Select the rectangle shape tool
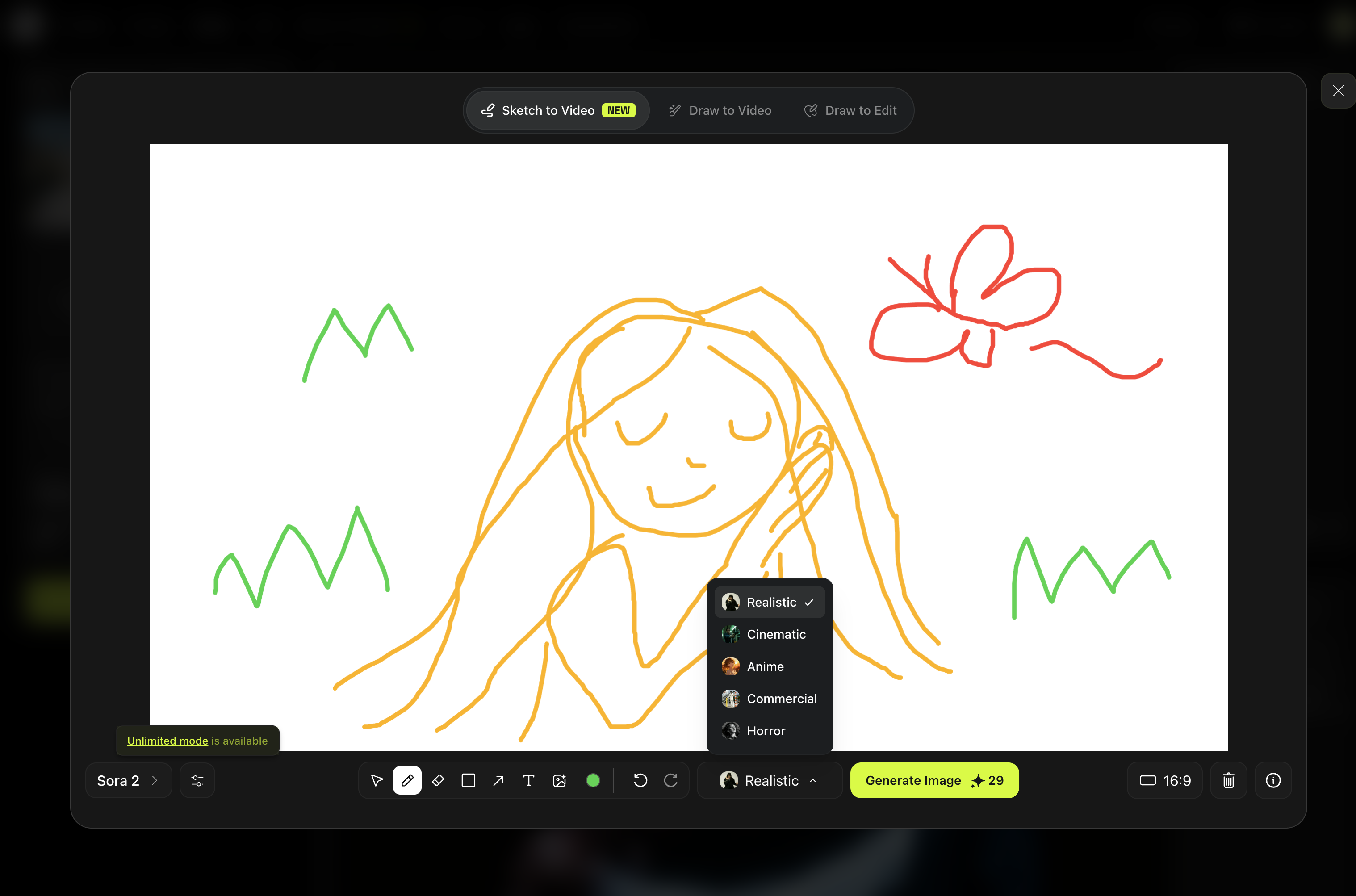The width and height of the screenshot is (1356, 896). [468, 781]
